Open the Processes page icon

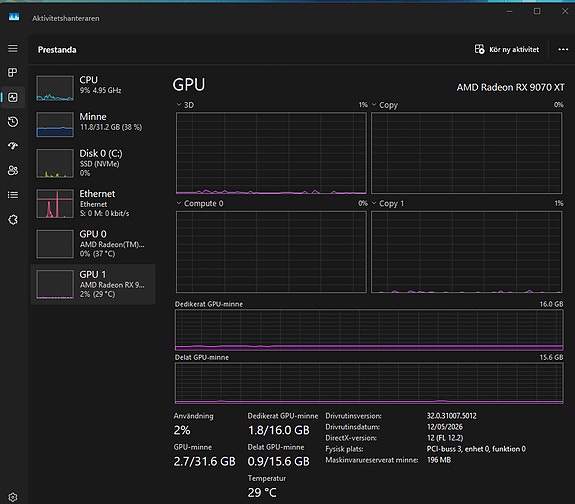(13, 73)
